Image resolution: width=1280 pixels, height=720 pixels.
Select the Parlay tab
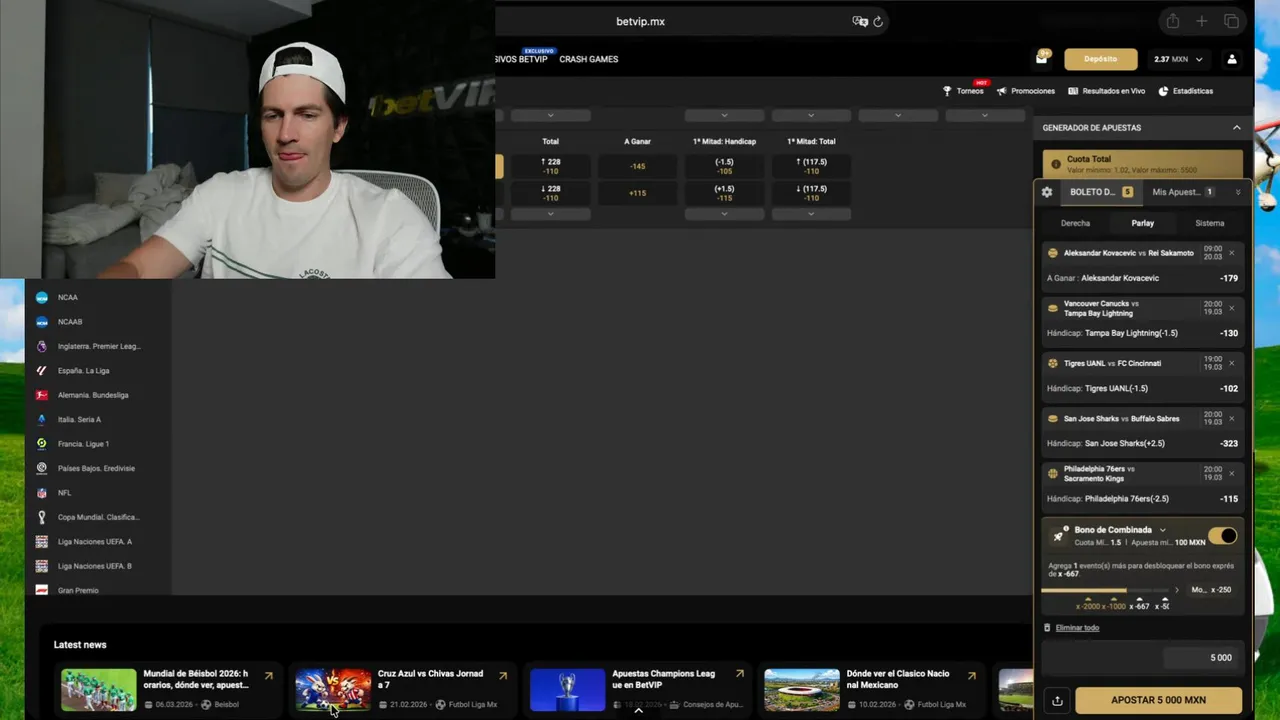tap(1143, 223)
